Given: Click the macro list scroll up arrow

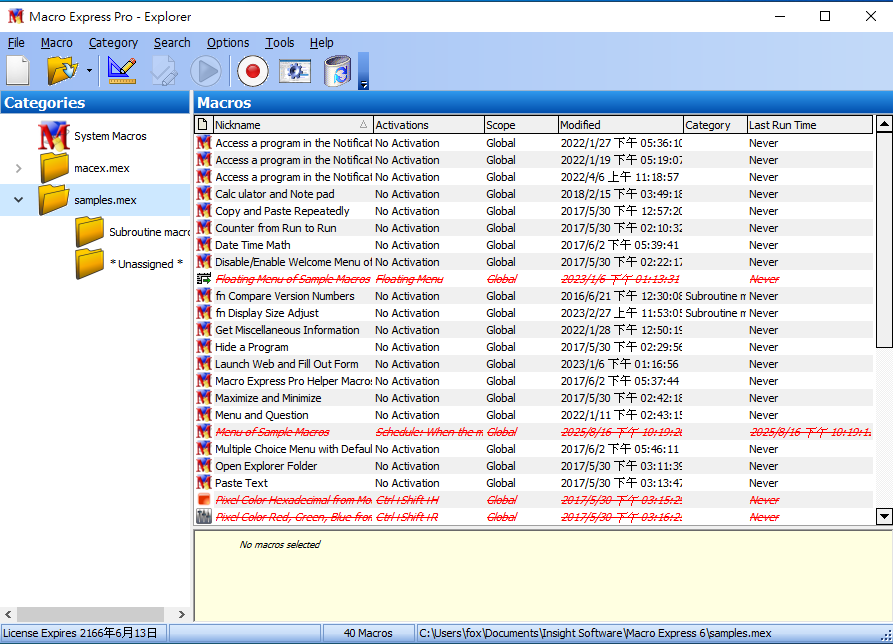Looking at the screenshot, I should tap(884, 124).
